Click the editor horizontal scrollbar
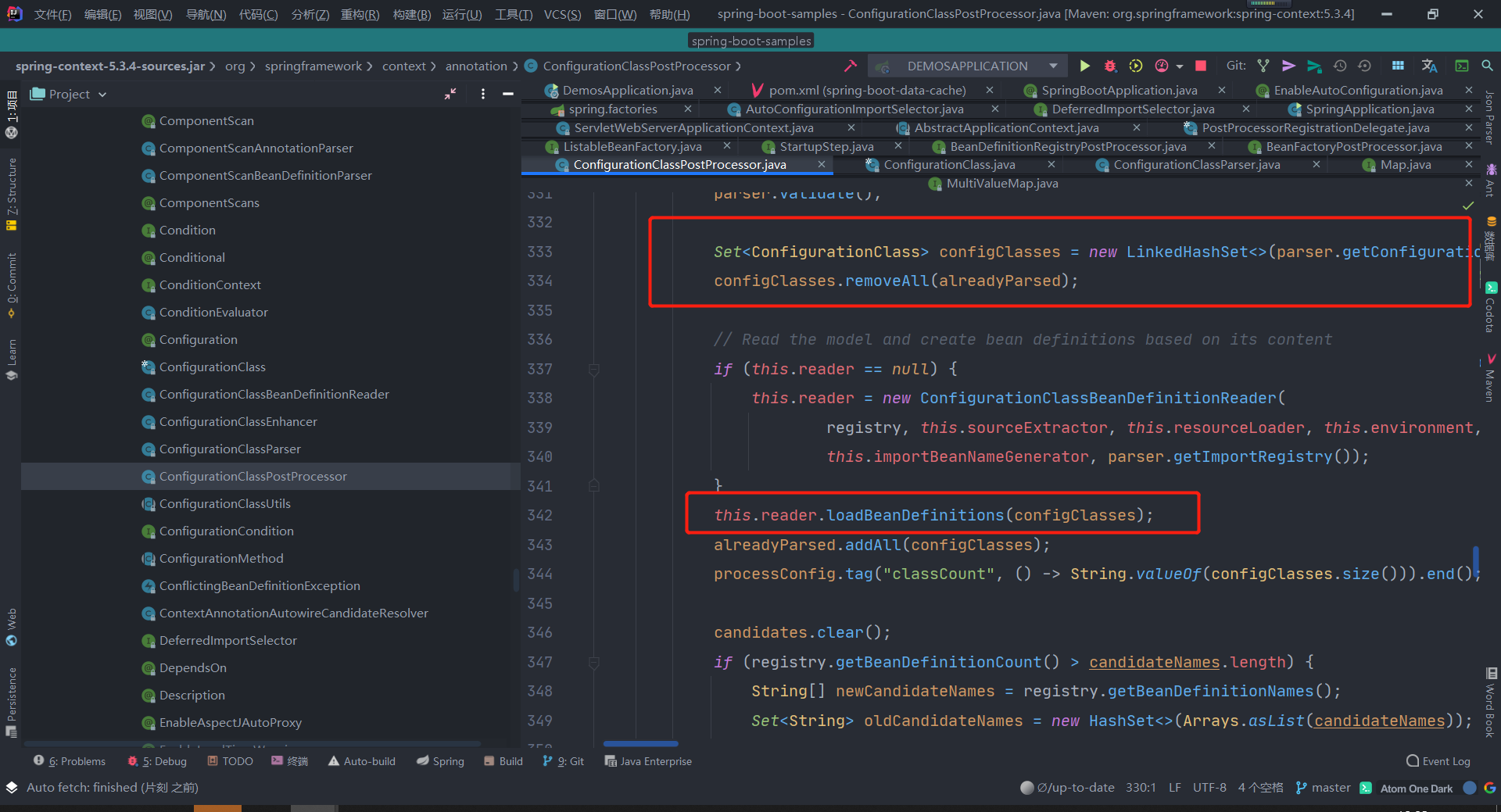This screenshot has height=812, width=1501. click(641, 743)
